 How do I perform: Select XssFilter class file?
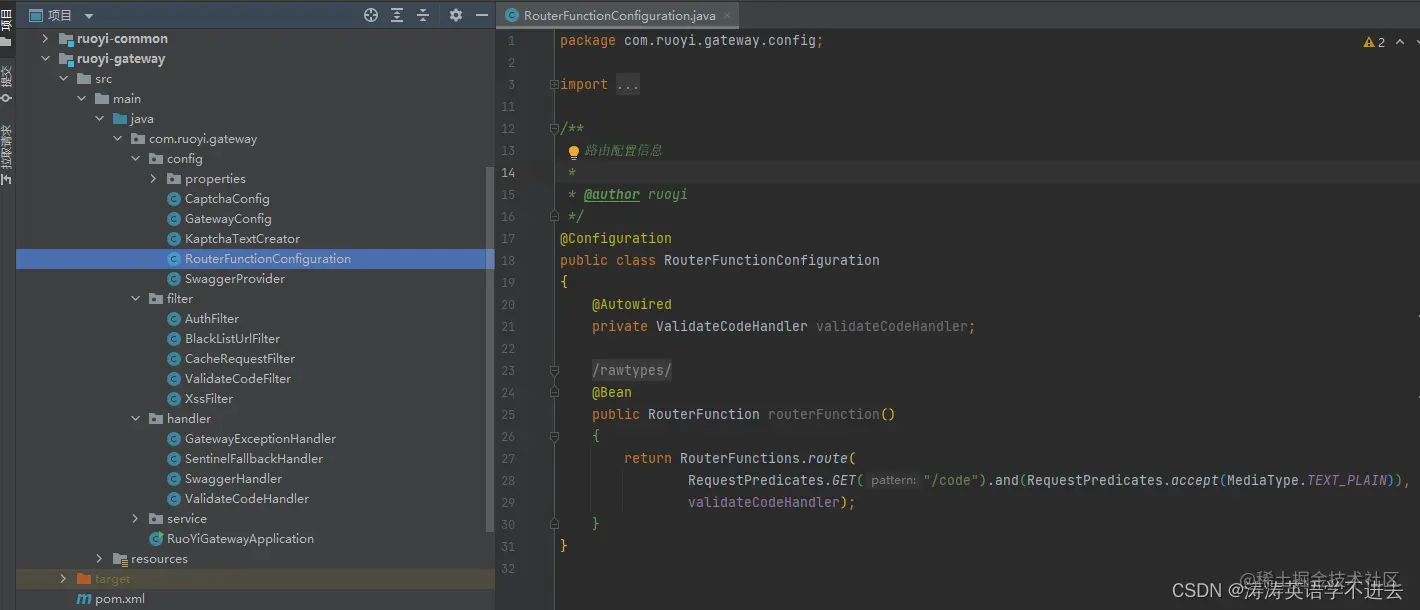(x=209, y=399)
